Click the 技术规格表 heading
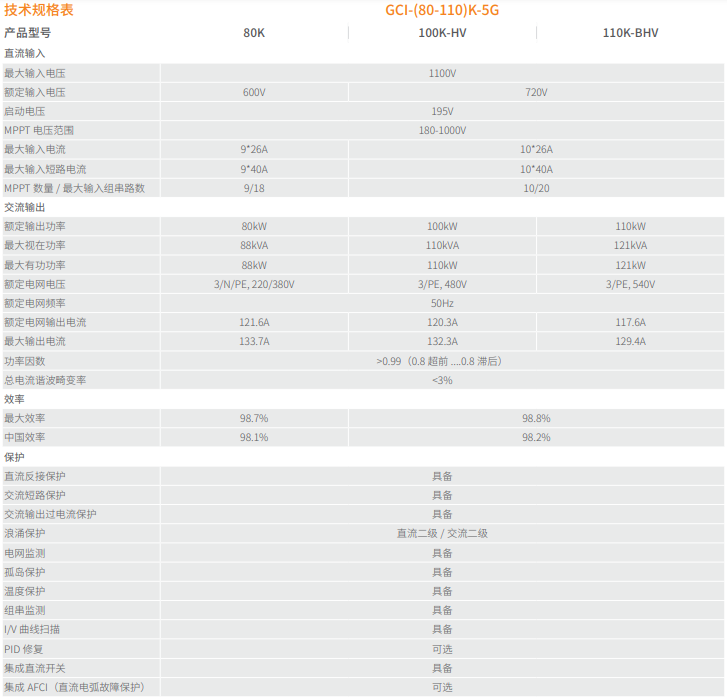Screen dimensions: 727x697 click(x=38, y=10)
